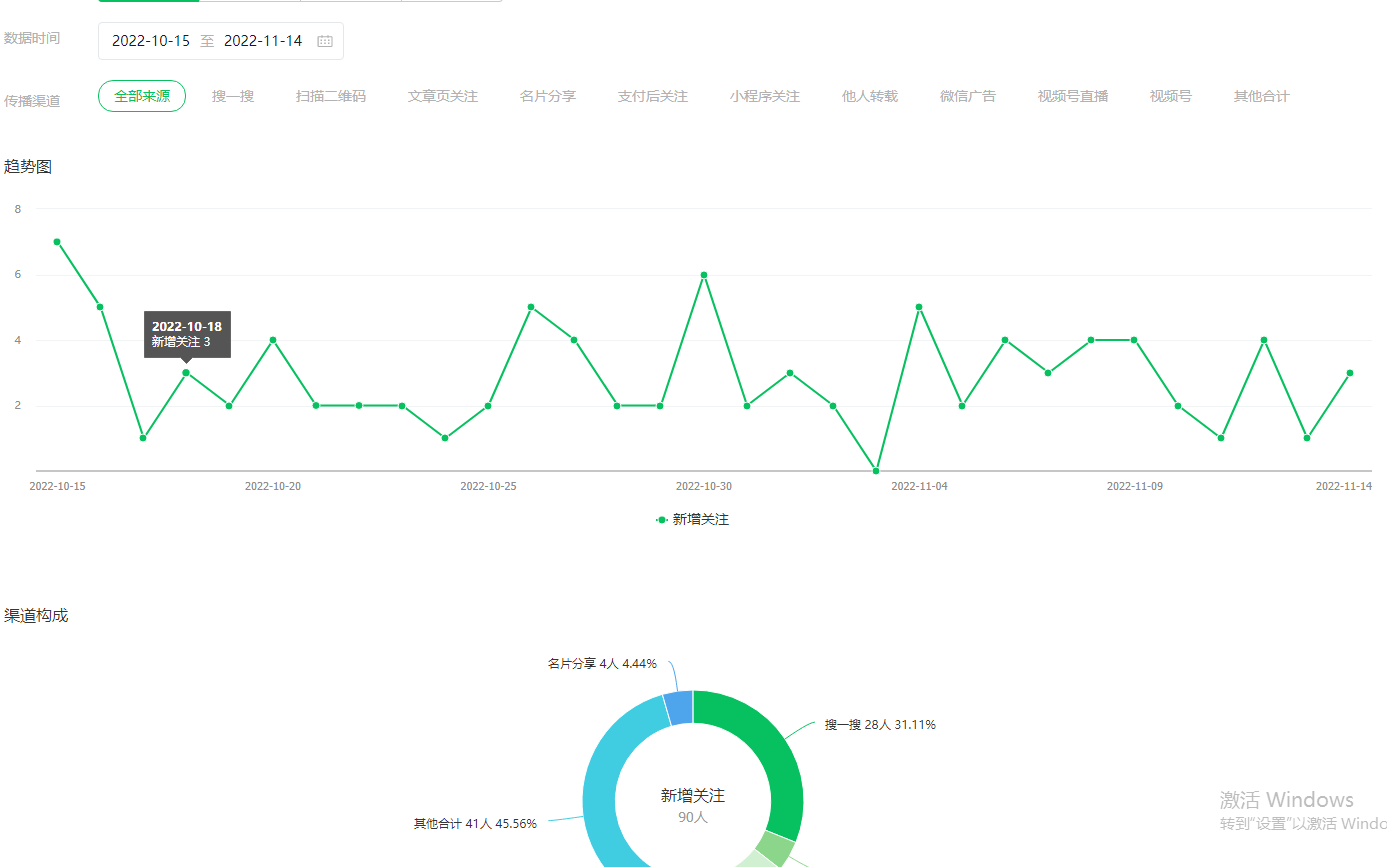The width and height of the screenshot is (1387, 867).
Task: Filter by 小程序关注 channel
Action: tap(765, 96)
